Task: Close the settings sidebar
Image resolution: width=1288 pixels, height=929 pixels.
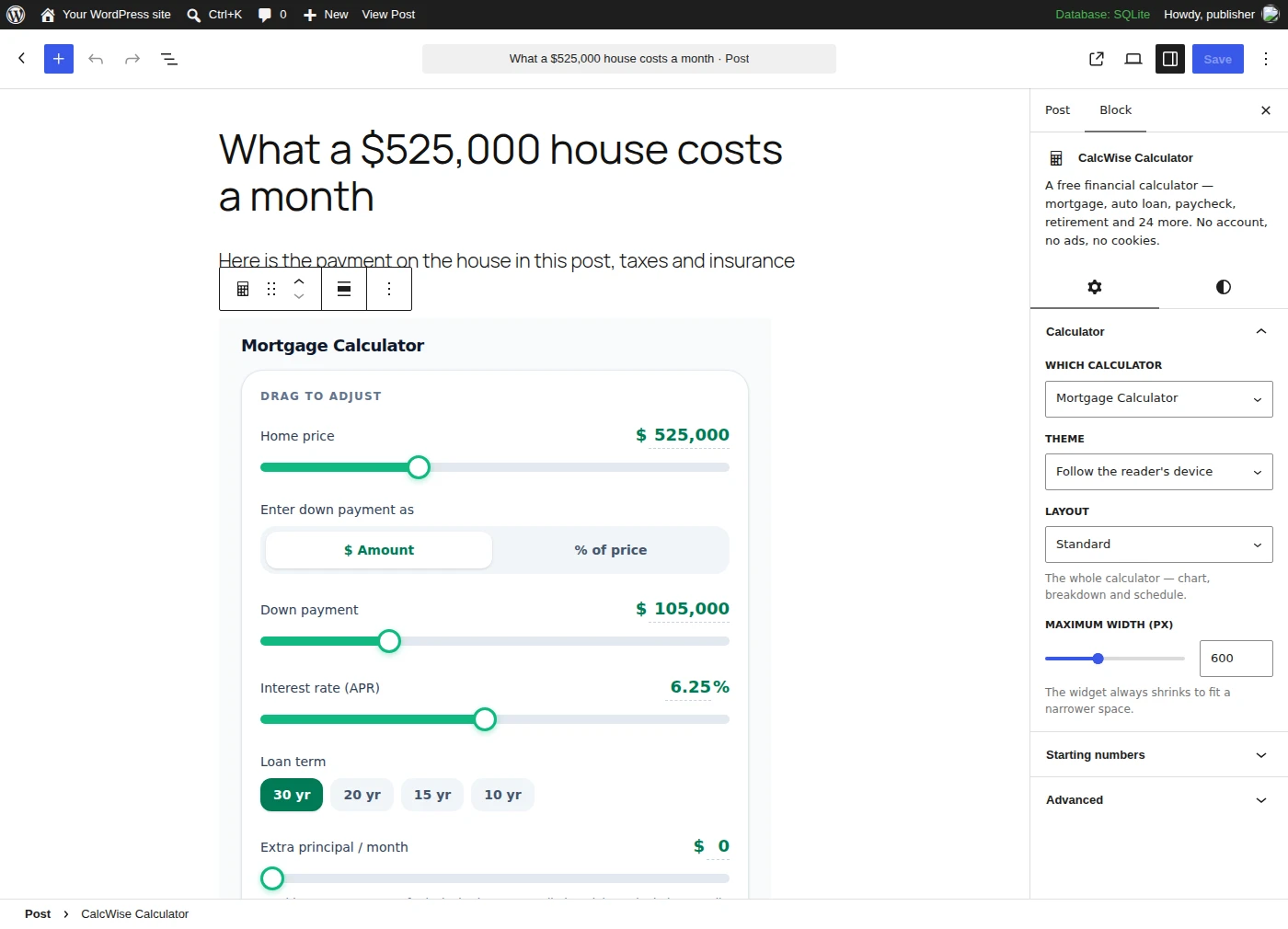Action: click(x=1266, y=110)
